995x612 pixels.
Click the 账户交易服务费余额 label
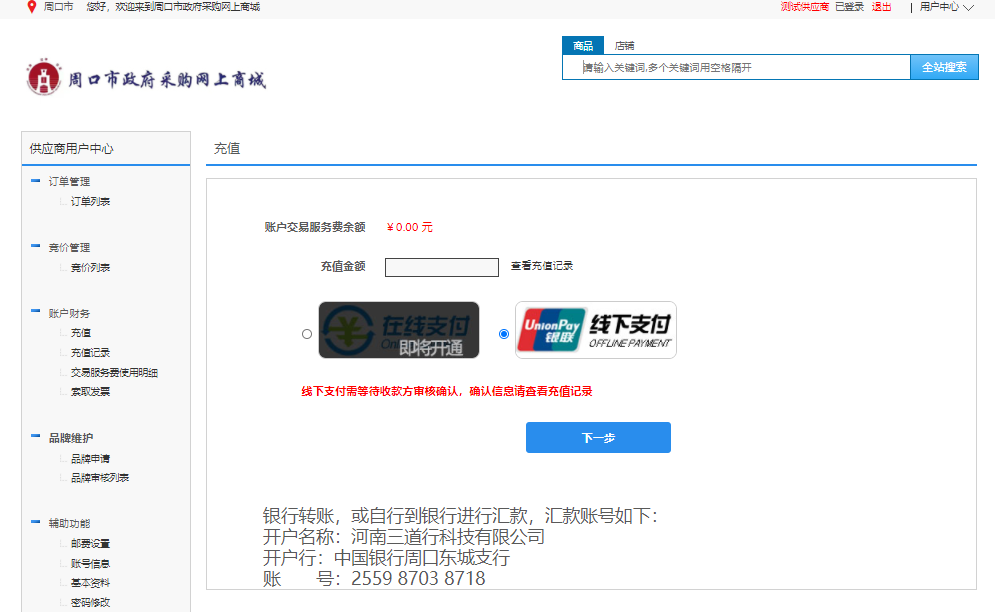click(315, 227)
